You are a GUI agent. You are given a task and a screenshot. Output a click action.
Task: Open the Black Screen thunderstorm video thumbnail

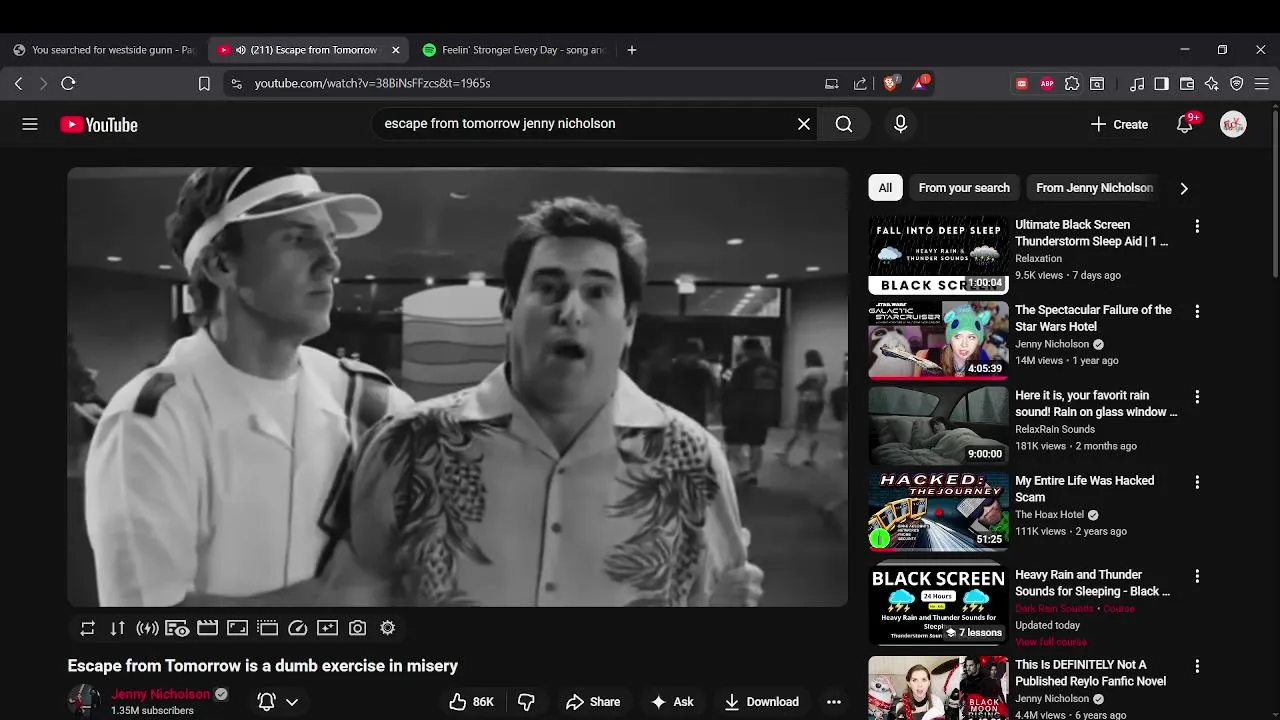(938, 255)
